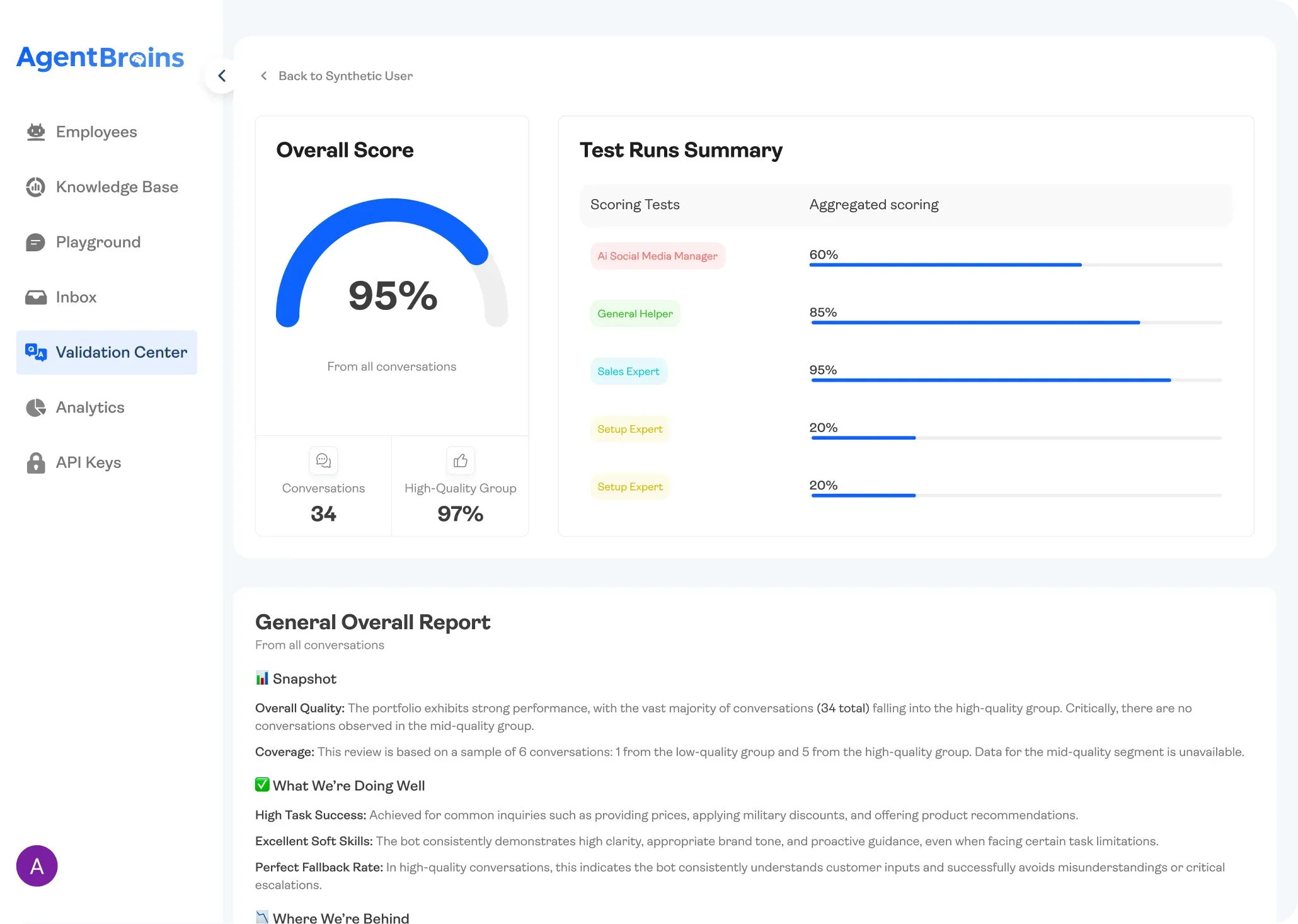
Task: Click the Knowledge Base sidebar icon
Action: pos(36,187)
